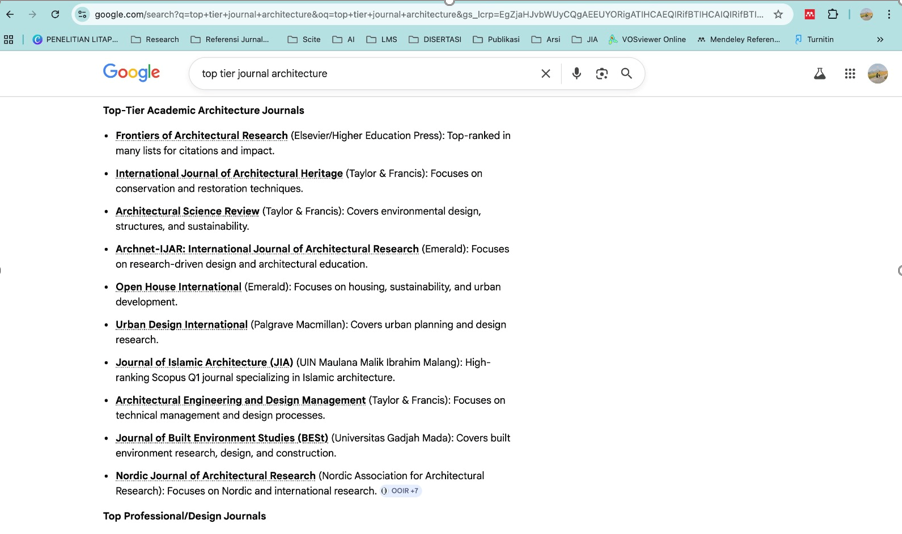The width and height of the screenshot is (902, 534).
Task: Open the Extensions puzzle icon
Action: pyautogui.click(x=833, y=15)
